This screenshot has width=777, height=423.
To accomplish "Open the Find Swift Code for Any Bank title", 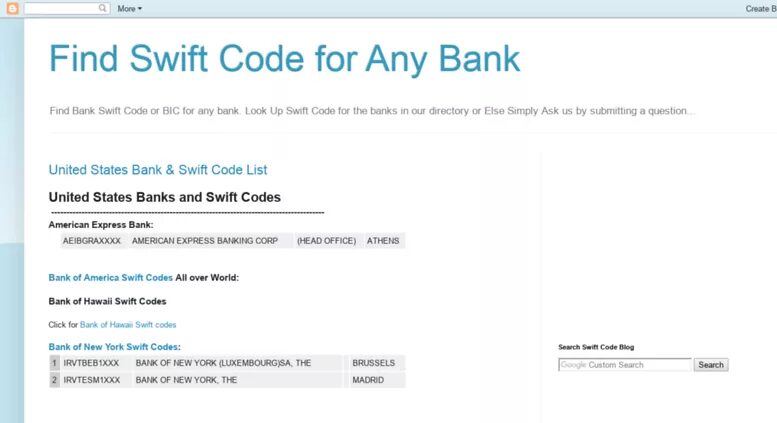I will pos(284,59).
